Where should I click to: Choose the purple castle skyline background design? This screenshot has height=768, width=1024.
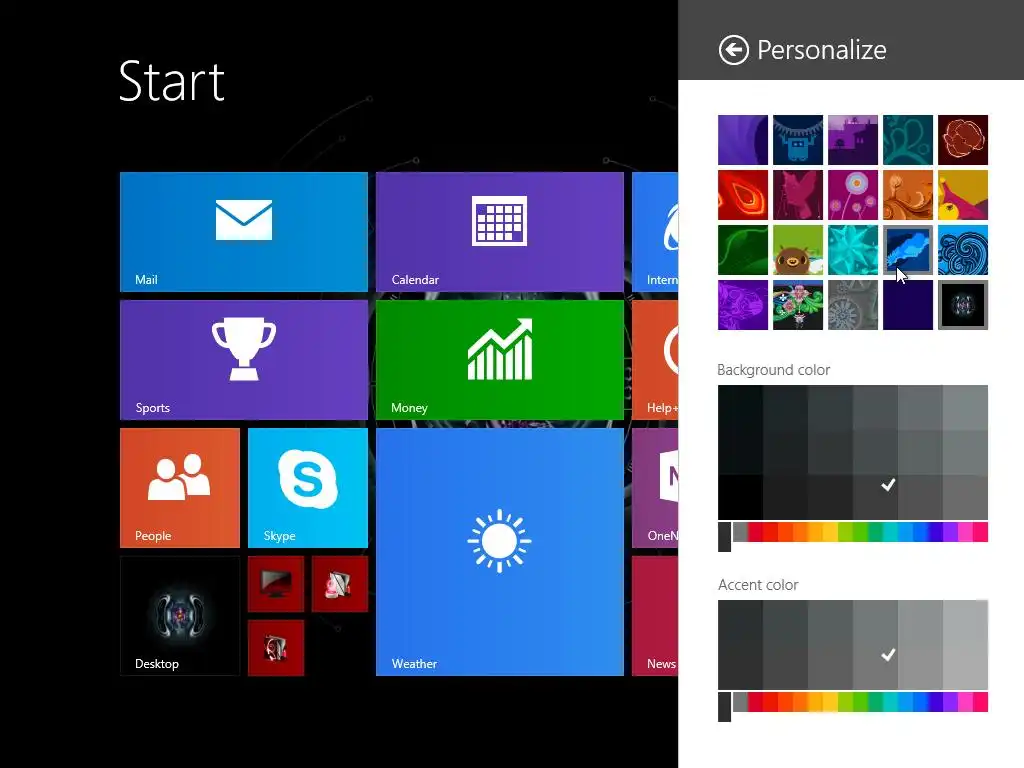tap(853, 140)
